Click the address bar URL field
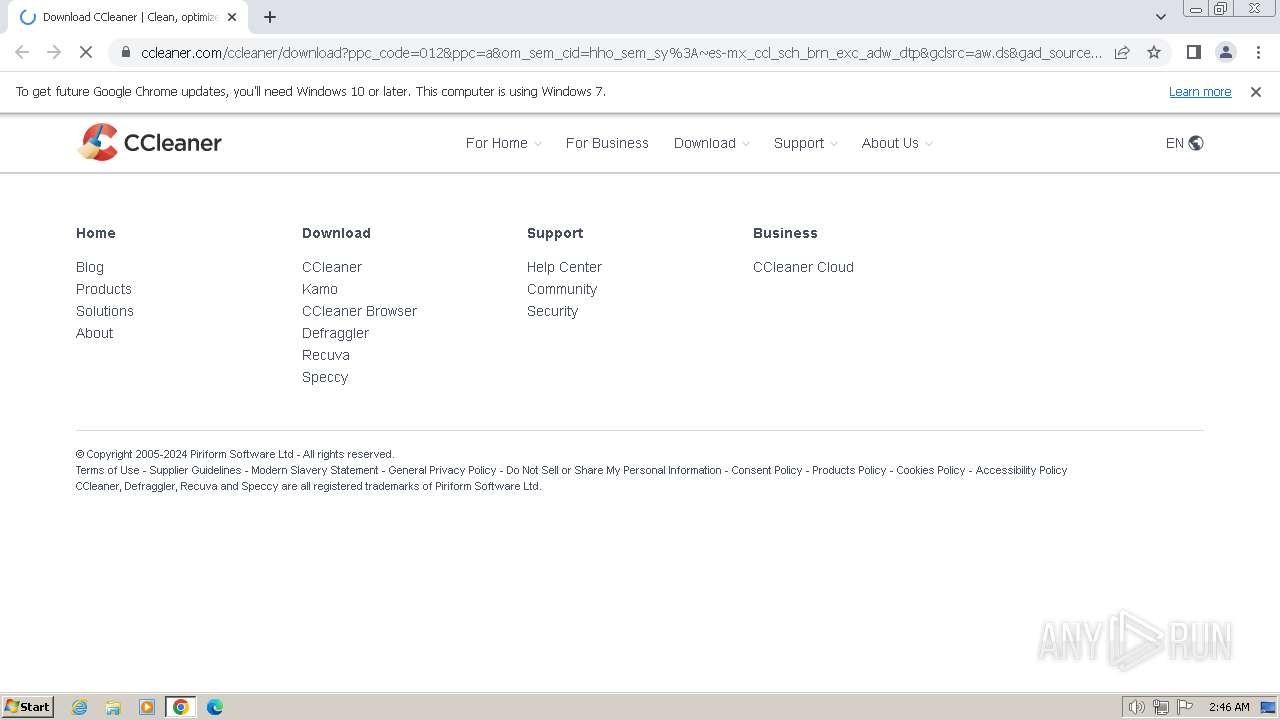Viewport: 1280px width, 720px height. point(620,52)
